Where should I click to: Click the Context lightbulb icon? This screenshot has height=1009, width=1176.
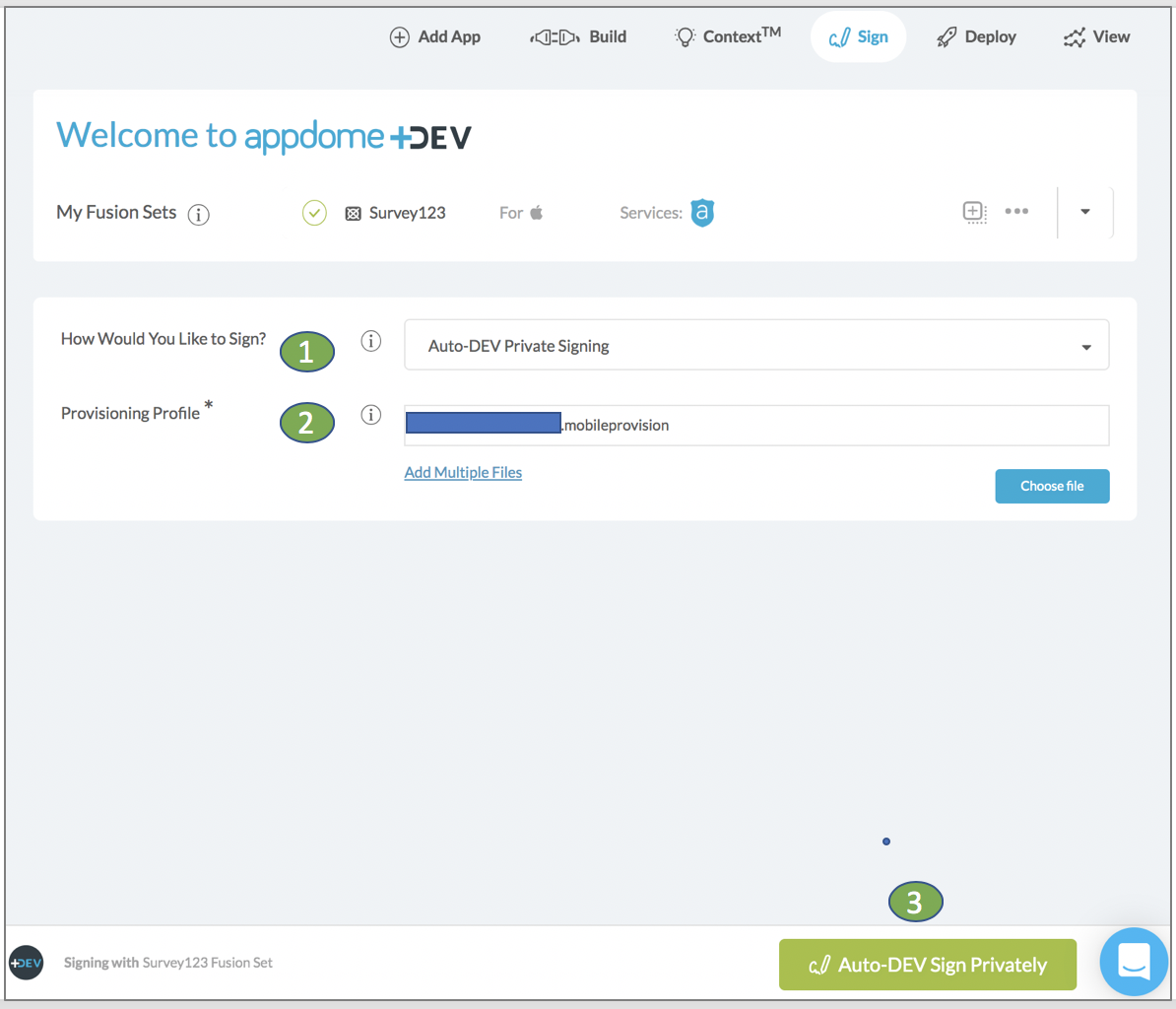(x=686, y=36)
